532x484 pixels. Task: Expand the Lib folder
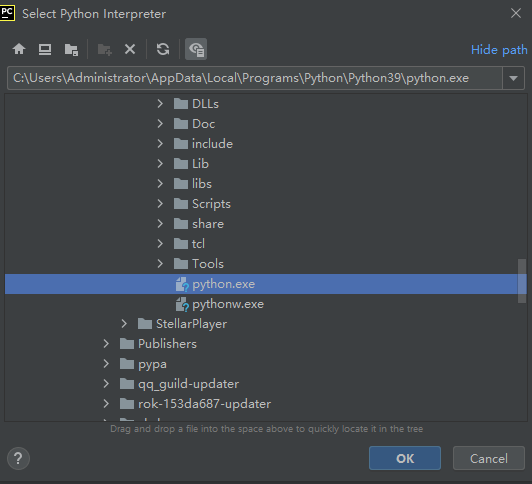(160, 164)
